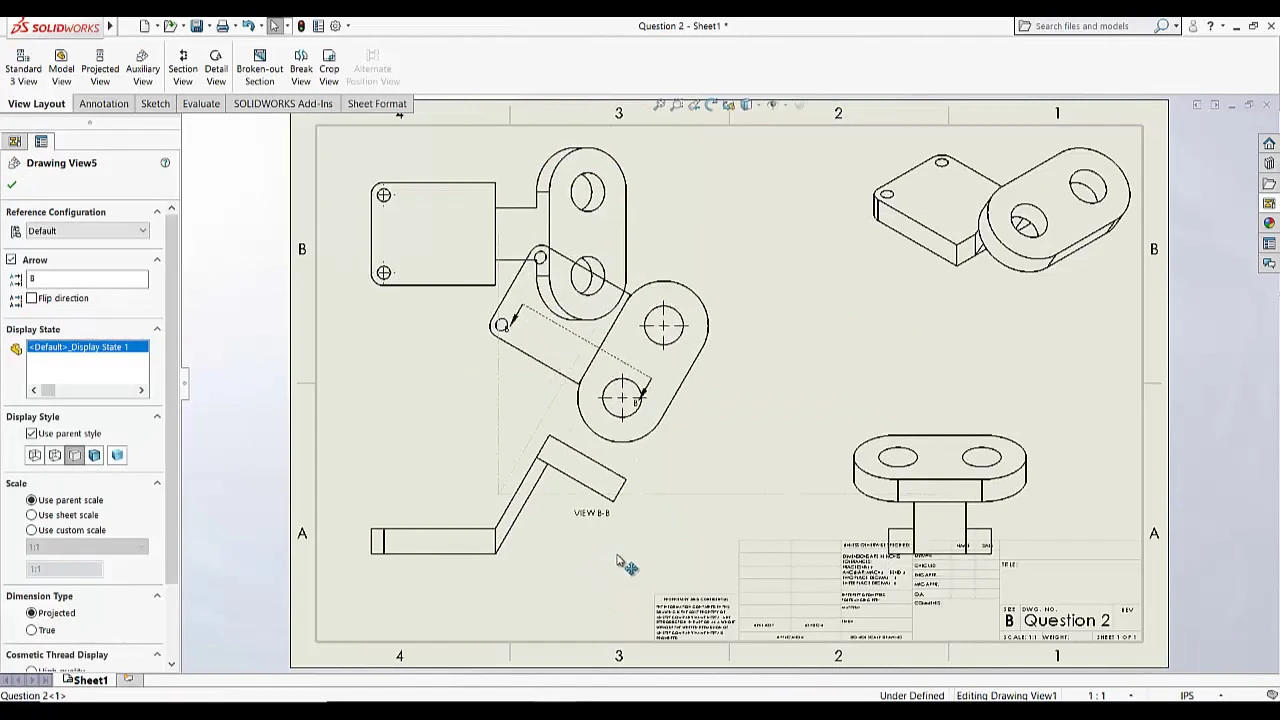Select Default Display State 1 entry
This screenshot has width=1280, height=720.
pos(88,347)
